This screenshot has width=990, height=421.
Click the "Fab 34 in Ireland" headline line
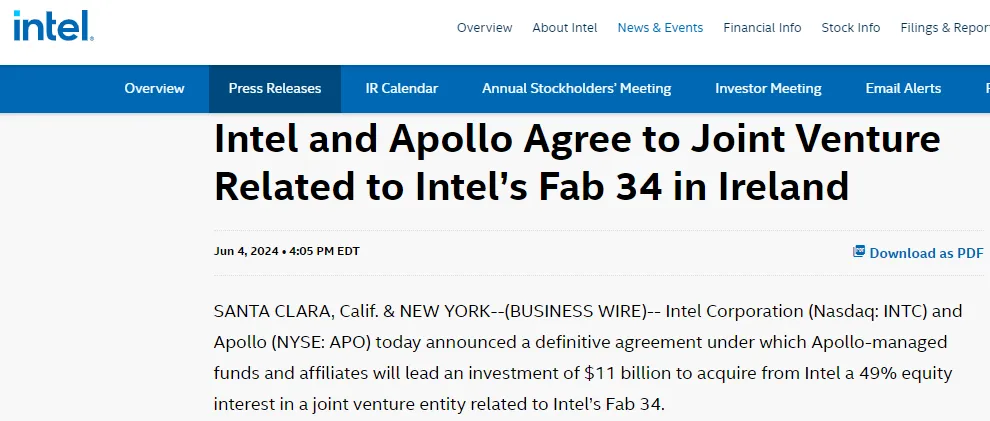pyautogui.click(x=531, y=186)
